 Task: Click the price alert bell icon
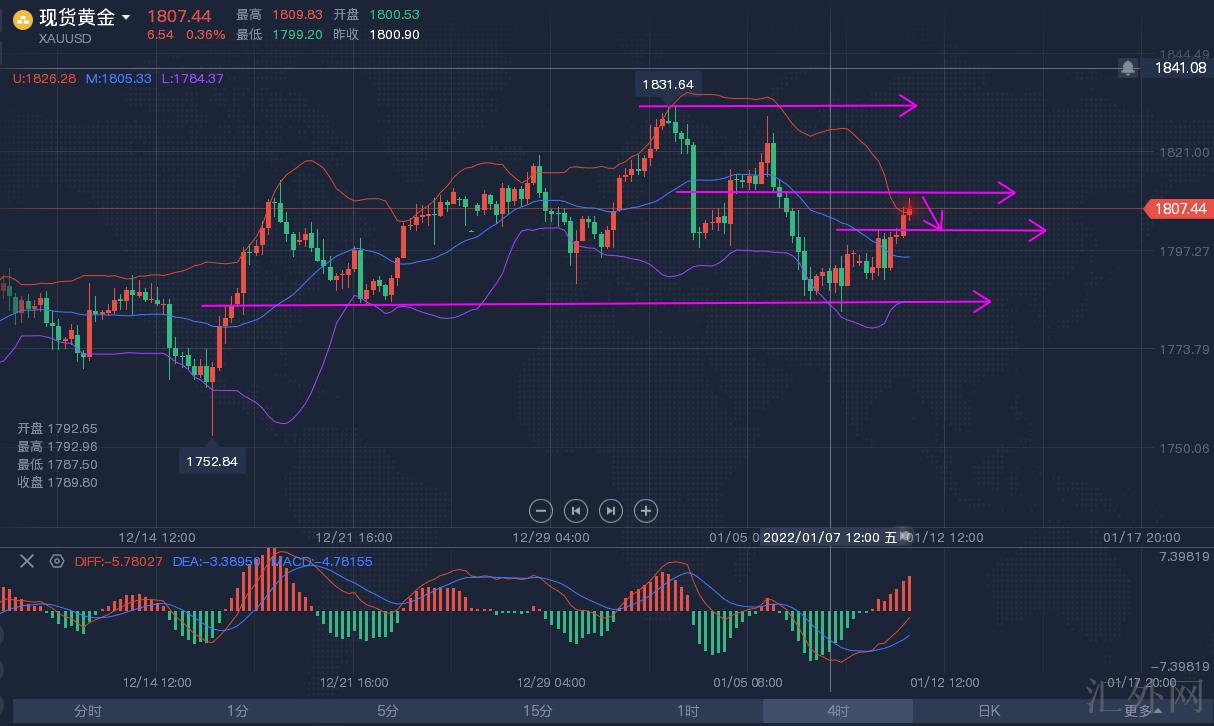[1128, 68]
